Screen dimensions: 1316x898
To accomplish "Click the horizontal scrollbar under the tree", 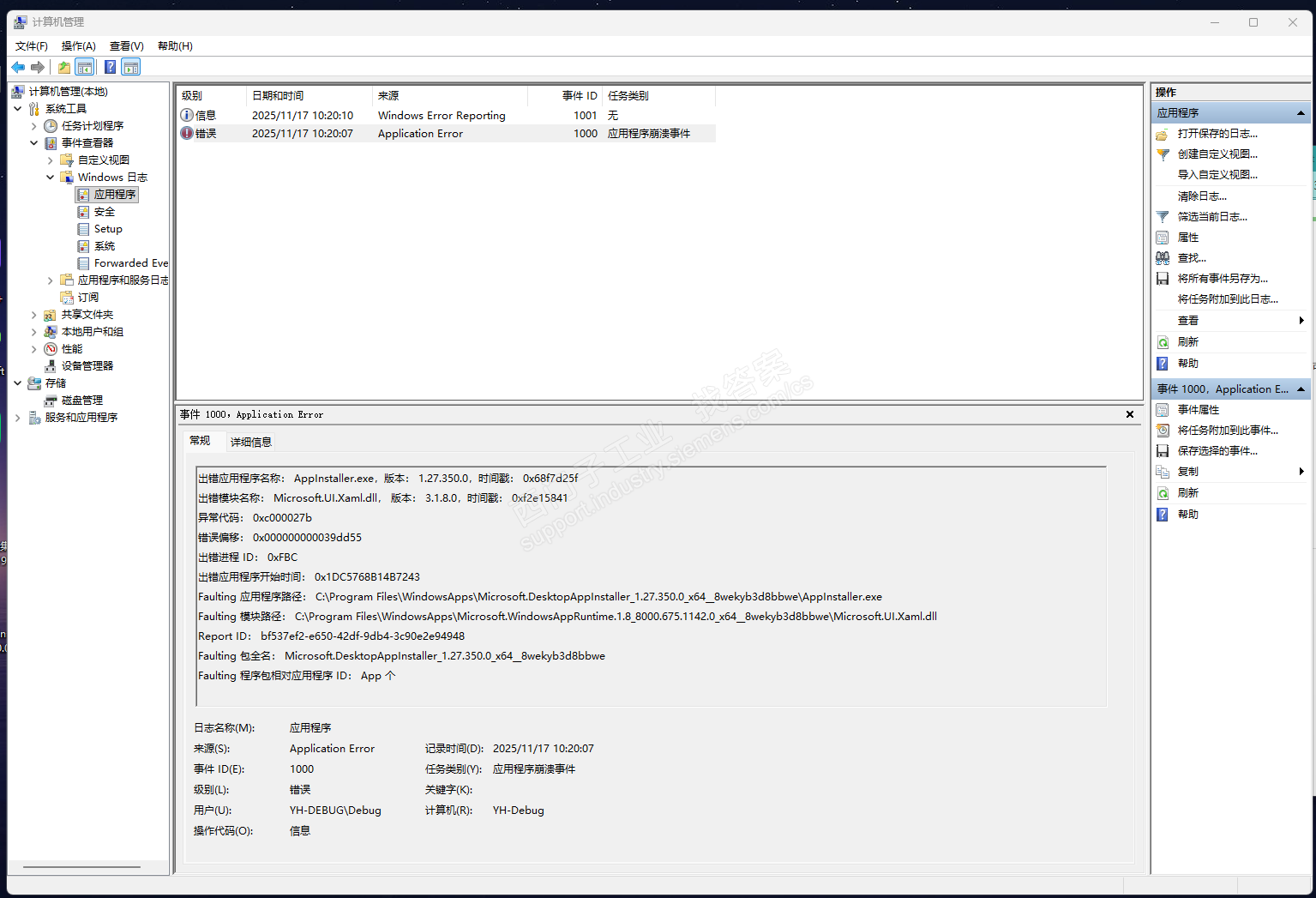I will point(81,867).
